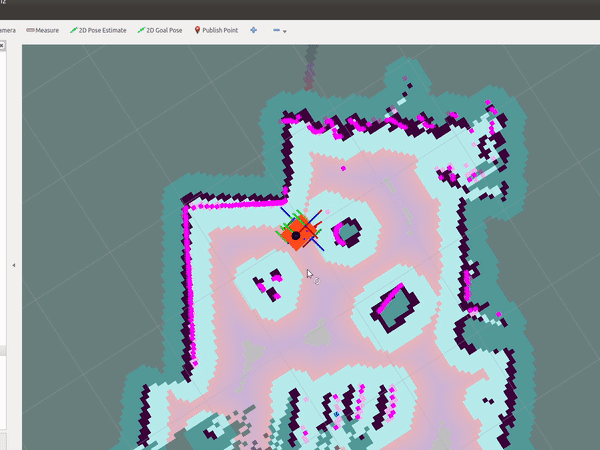Open the dropdown arrow beside the minus icon
Screen dimensions: 600x450
[285, 31]
